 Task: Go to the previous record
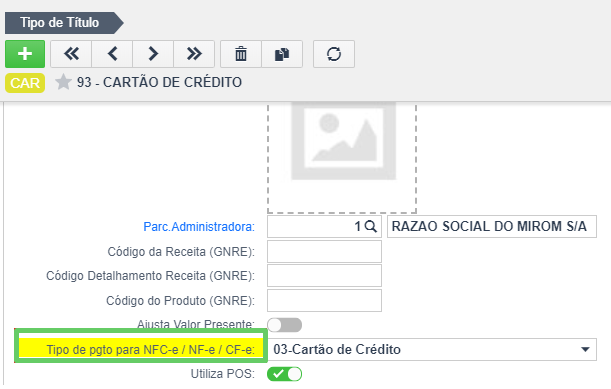coord(112,54)
